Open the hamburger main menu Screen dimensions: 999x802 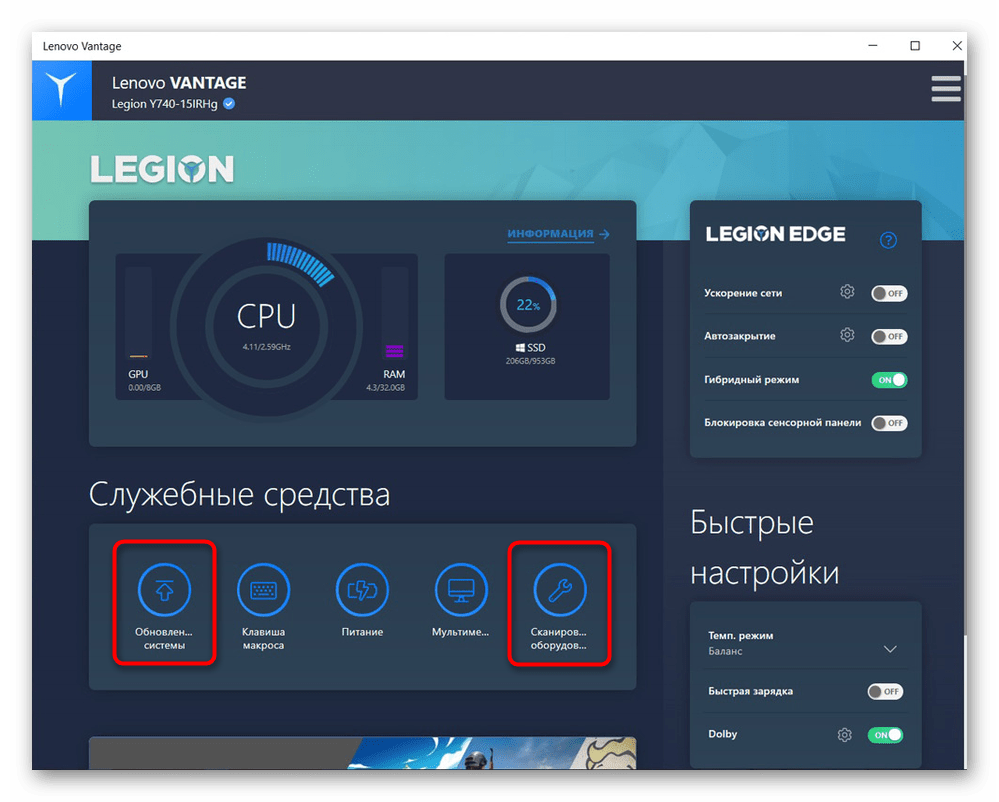pyautogui.click(x=945, y=89)
